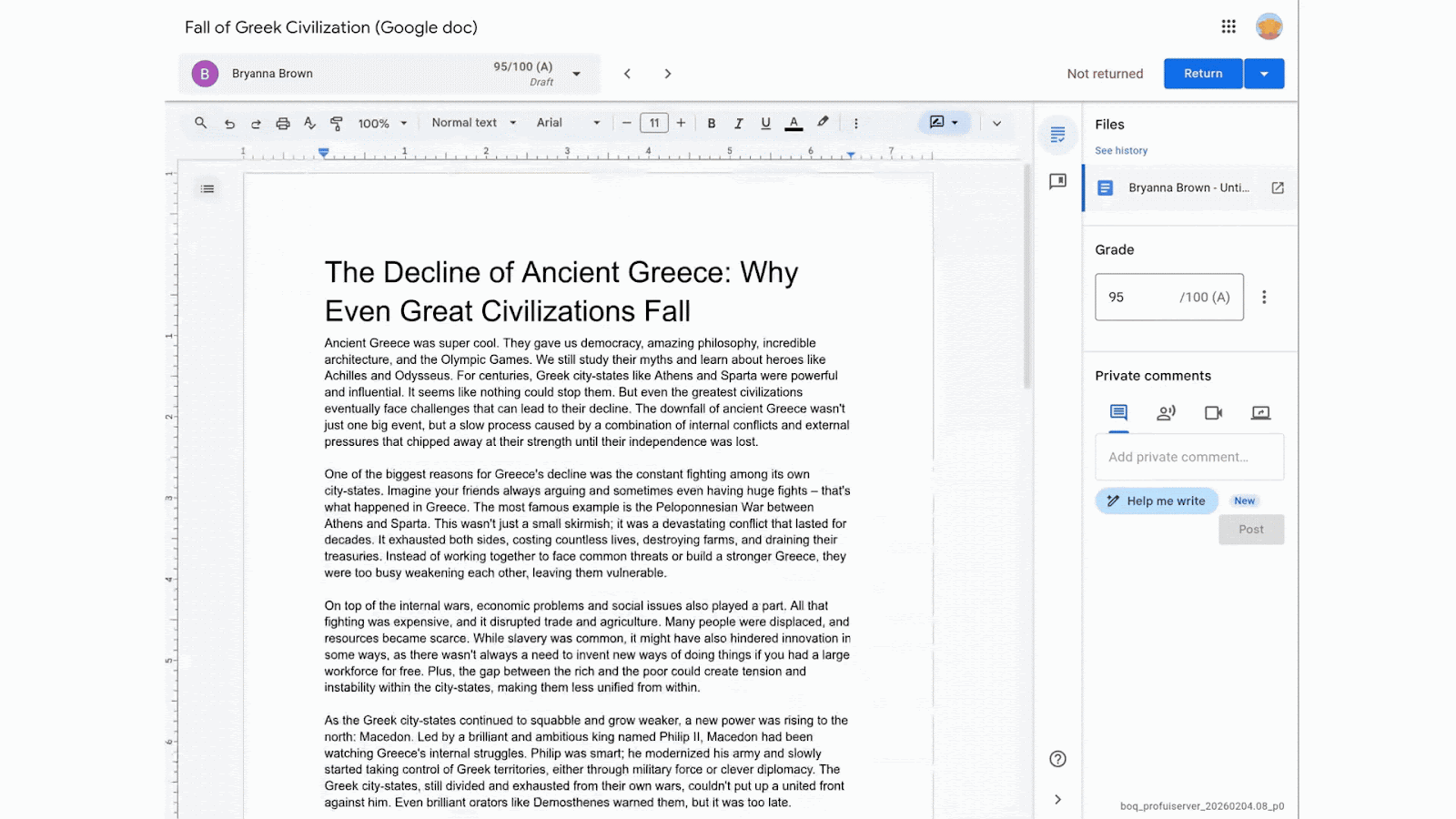Open the text color picker
This screenshot has width=1456, height=819.
[x=794, y=124]
